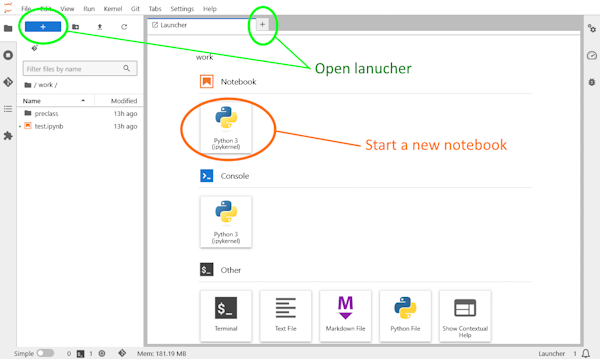Image resolution: width=600 pixels, height=360 pixels.
Task: Click the folder icon in the /work/ breadcrumb
Action: pos(28,85)
